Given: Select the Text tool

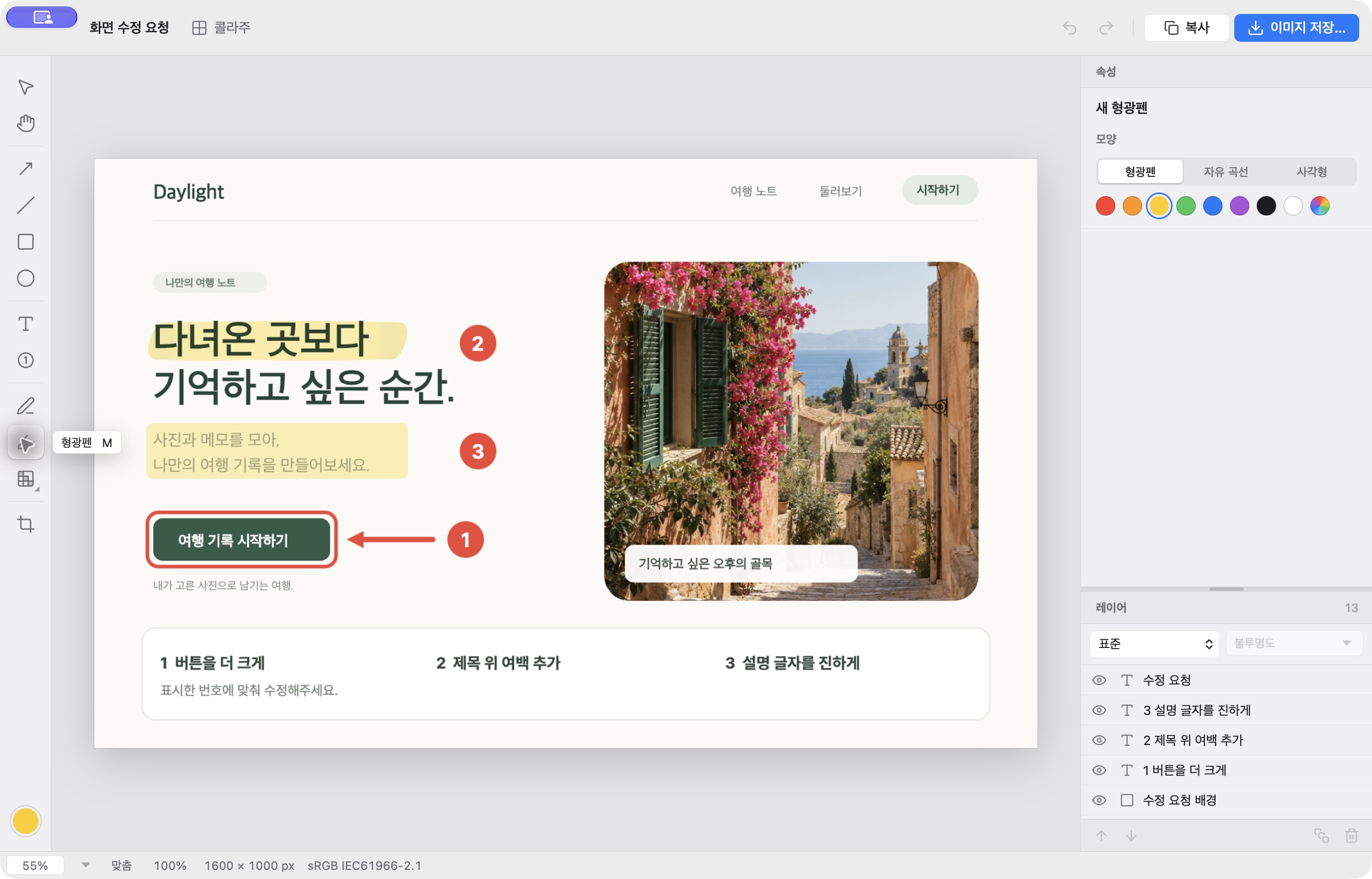Looking at the screenshot, I should coord(26,324).
